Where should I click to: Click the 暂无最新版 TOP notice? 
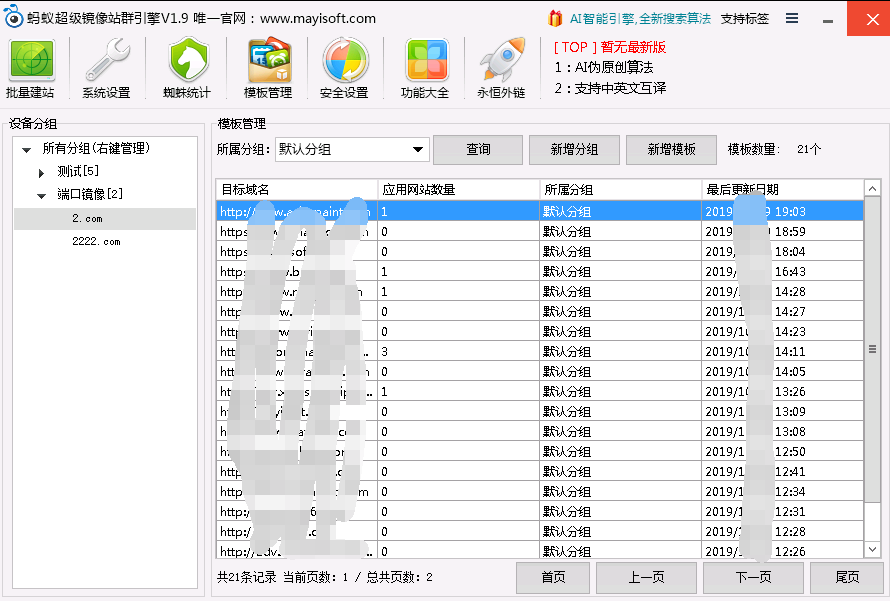pos(610,47)
